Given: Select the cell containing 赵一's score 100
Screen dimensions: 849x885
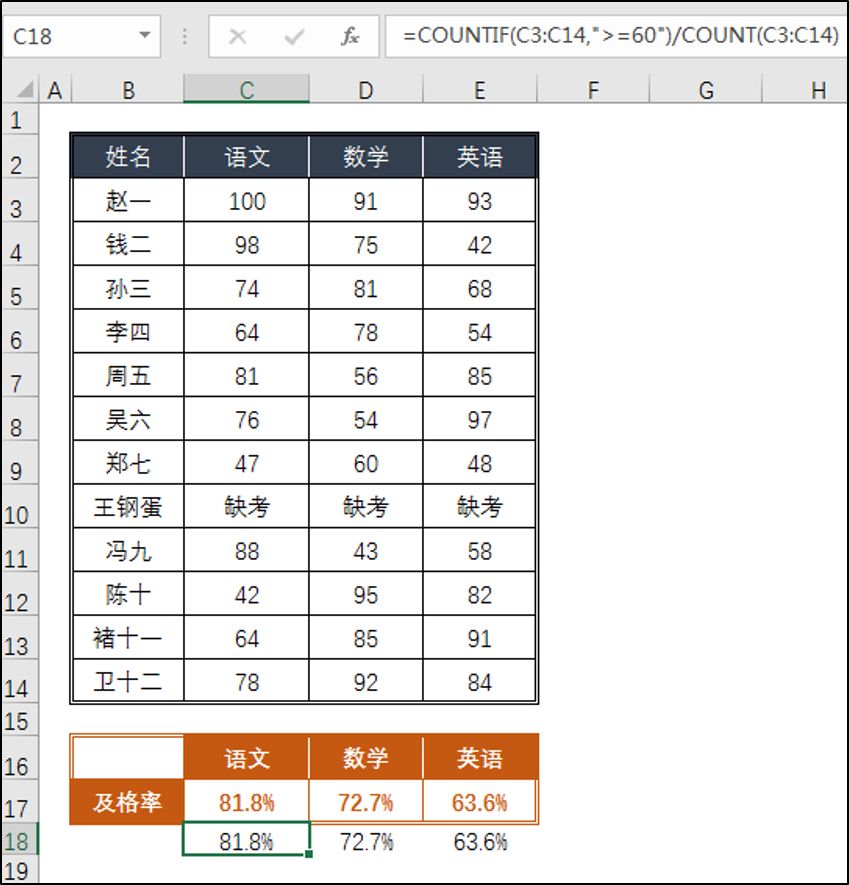Looking at the screenshot, I should click(x=246, y=200).
